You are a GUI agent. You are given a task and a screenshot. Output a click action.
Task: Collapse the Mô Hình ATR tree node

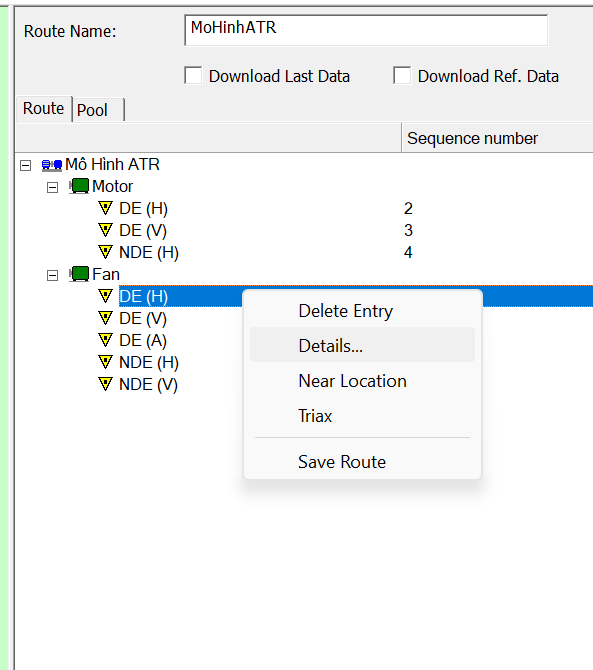[26, 165]
